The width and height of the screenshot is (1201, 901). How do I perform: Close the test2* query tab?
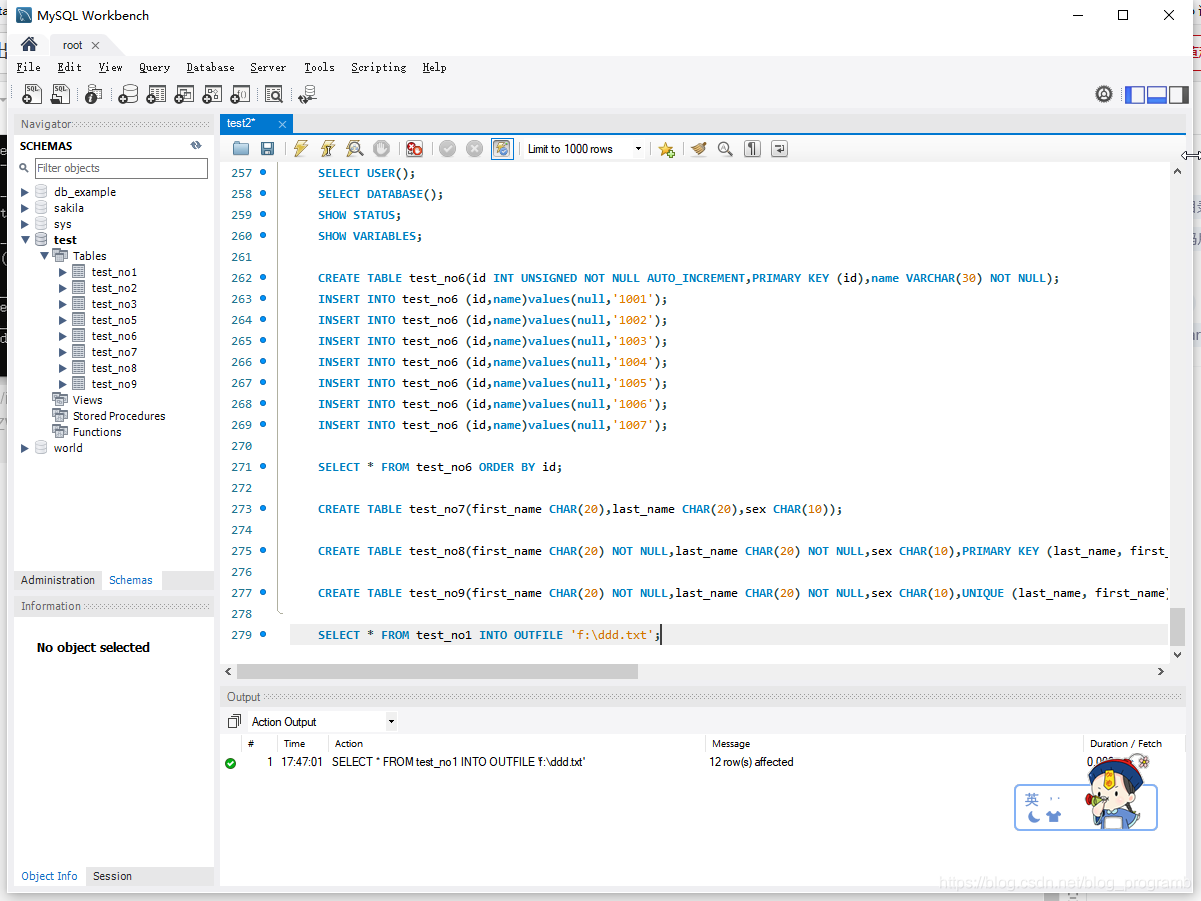coord(282,124)
